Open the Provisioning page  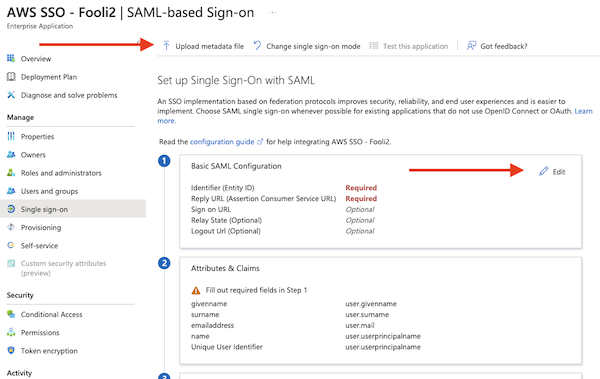click(41, 227)
